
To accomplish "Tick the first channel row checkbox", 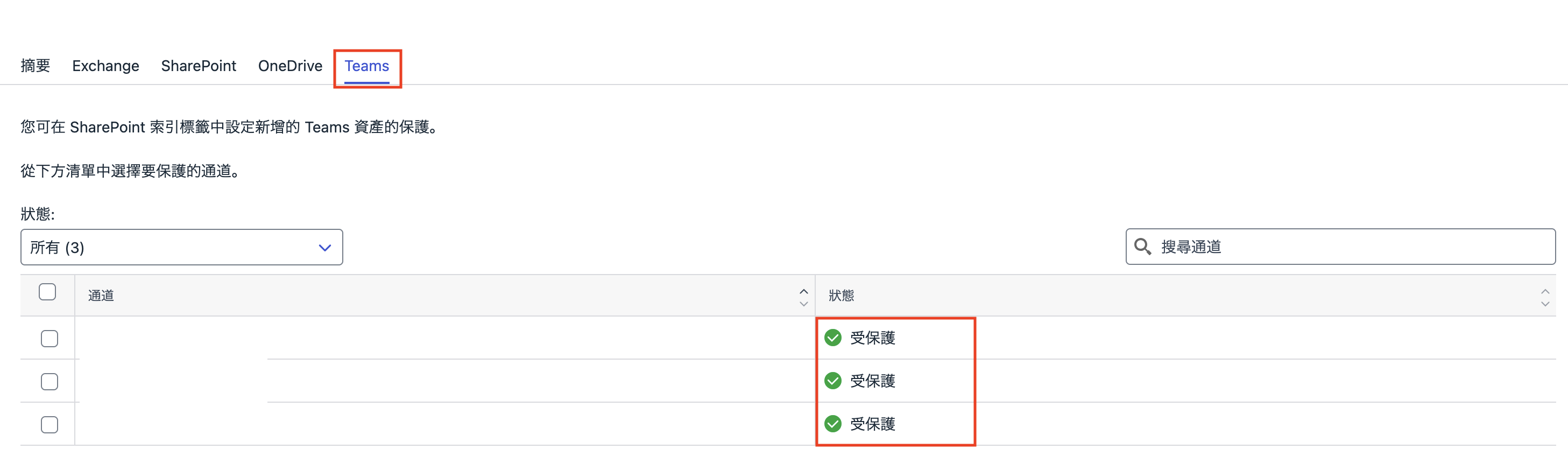I will [x=50, y=339].
